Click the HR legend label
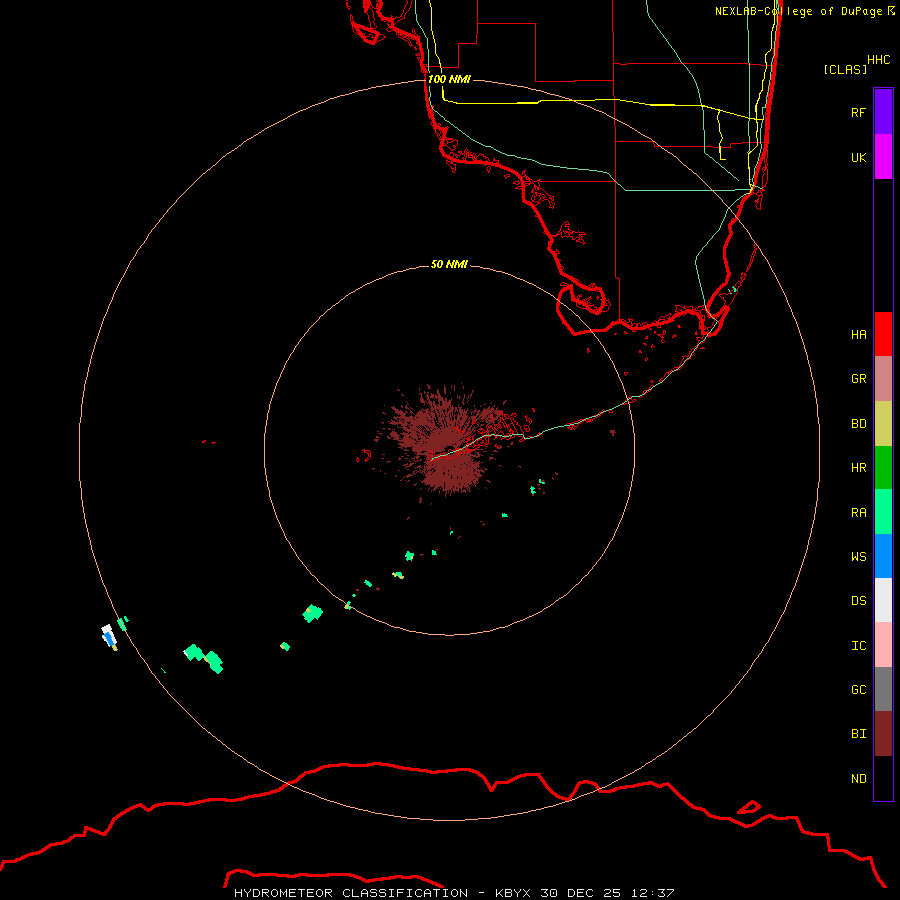Image resolution: width=900 pixels, height=900 pixels. point(858,468)
